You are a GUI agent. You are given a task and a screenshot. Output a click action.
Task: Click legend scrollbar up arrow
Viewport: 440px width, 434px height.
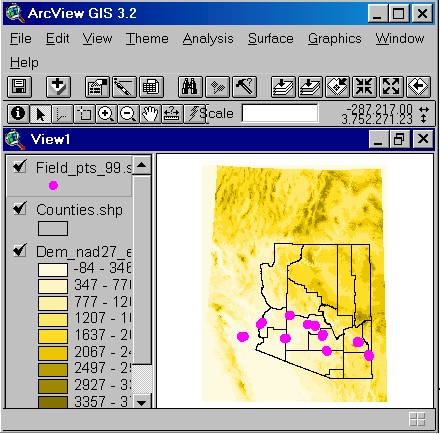click(142, 165)
